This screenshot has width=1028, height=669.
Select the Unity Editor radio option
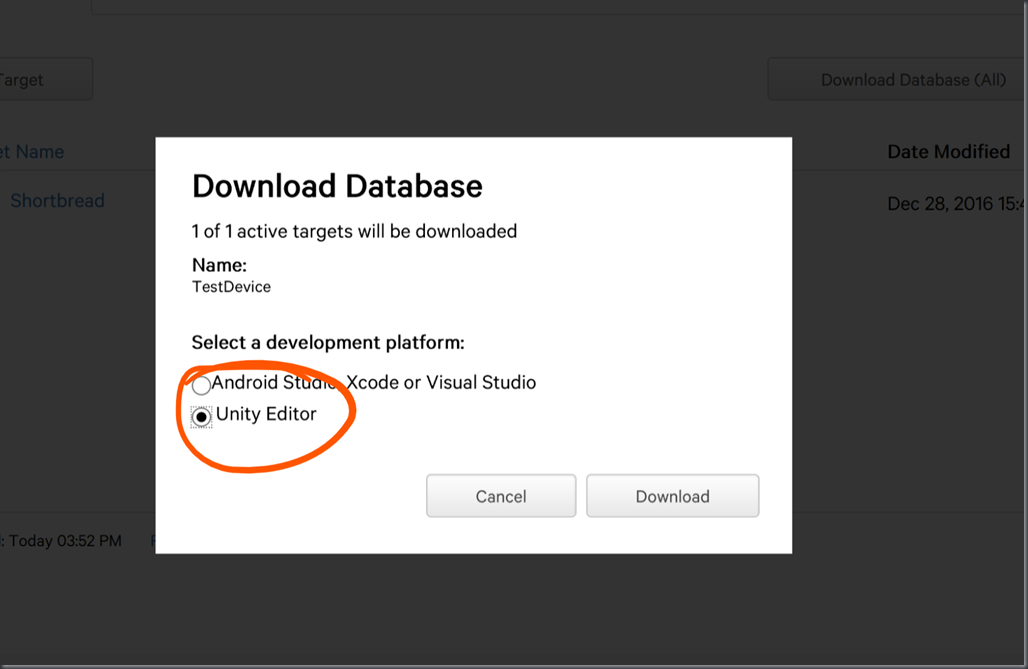(x=201, y=416)
